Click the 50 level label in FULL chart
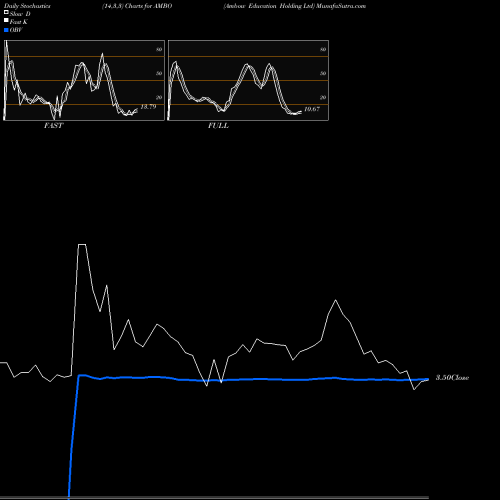The height and width of the screenshot is (500, 500). point(323,73)
